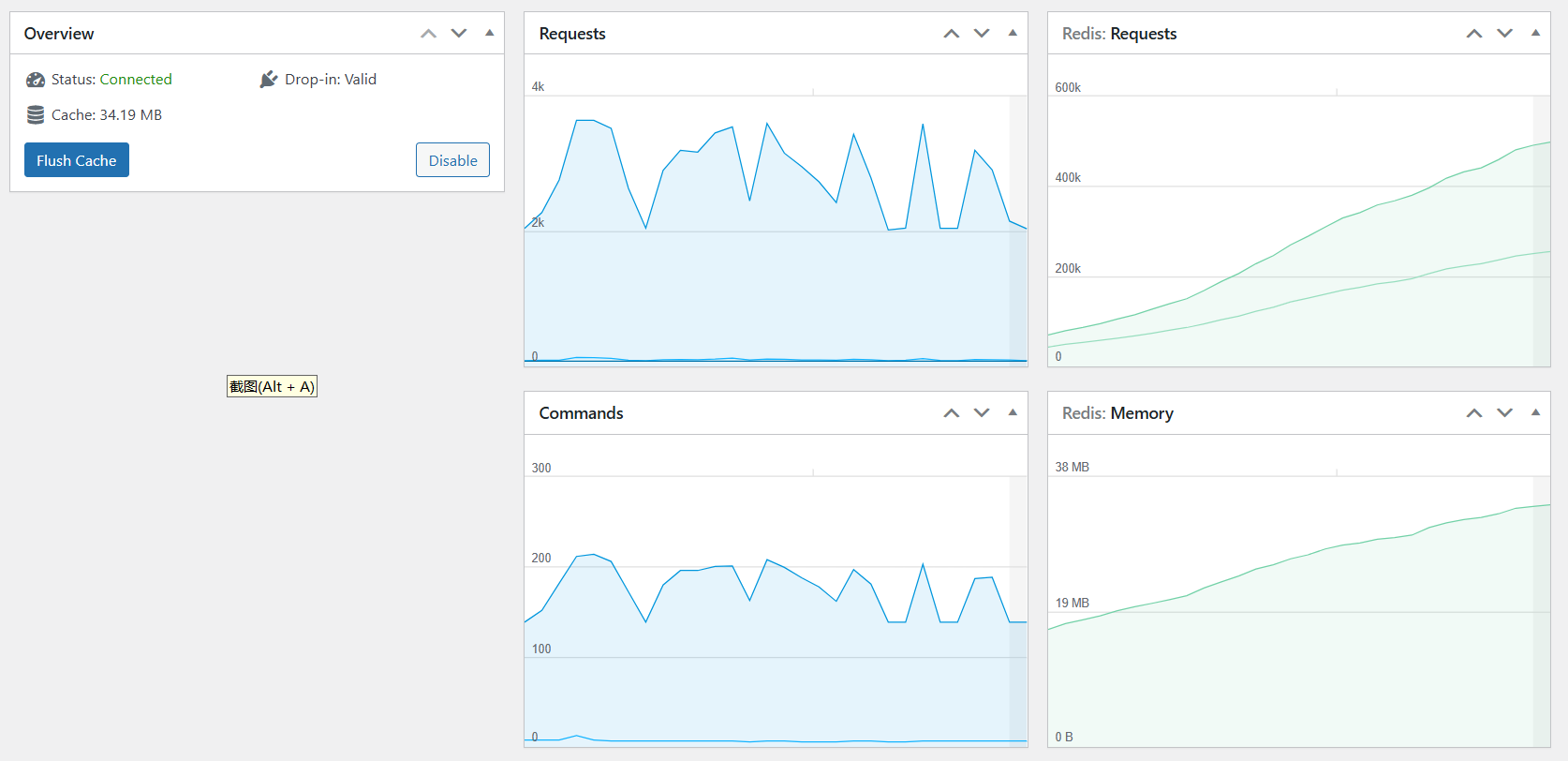
Task: Move Commands panel up with arrow
Action: point(952,413)
